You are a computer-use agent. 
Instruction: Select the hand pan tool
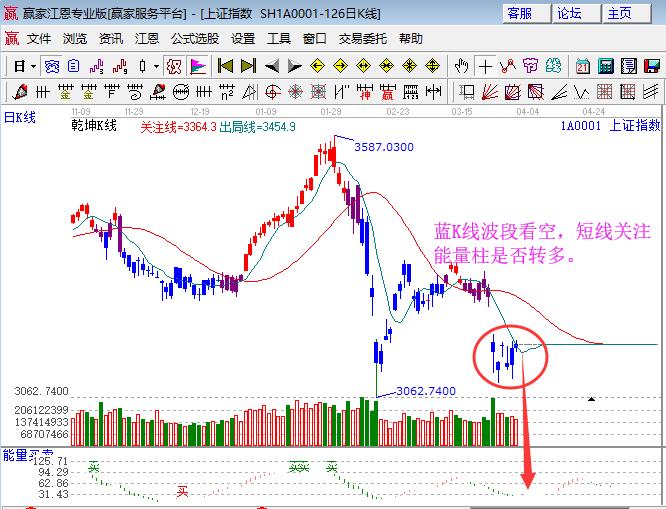461,66
